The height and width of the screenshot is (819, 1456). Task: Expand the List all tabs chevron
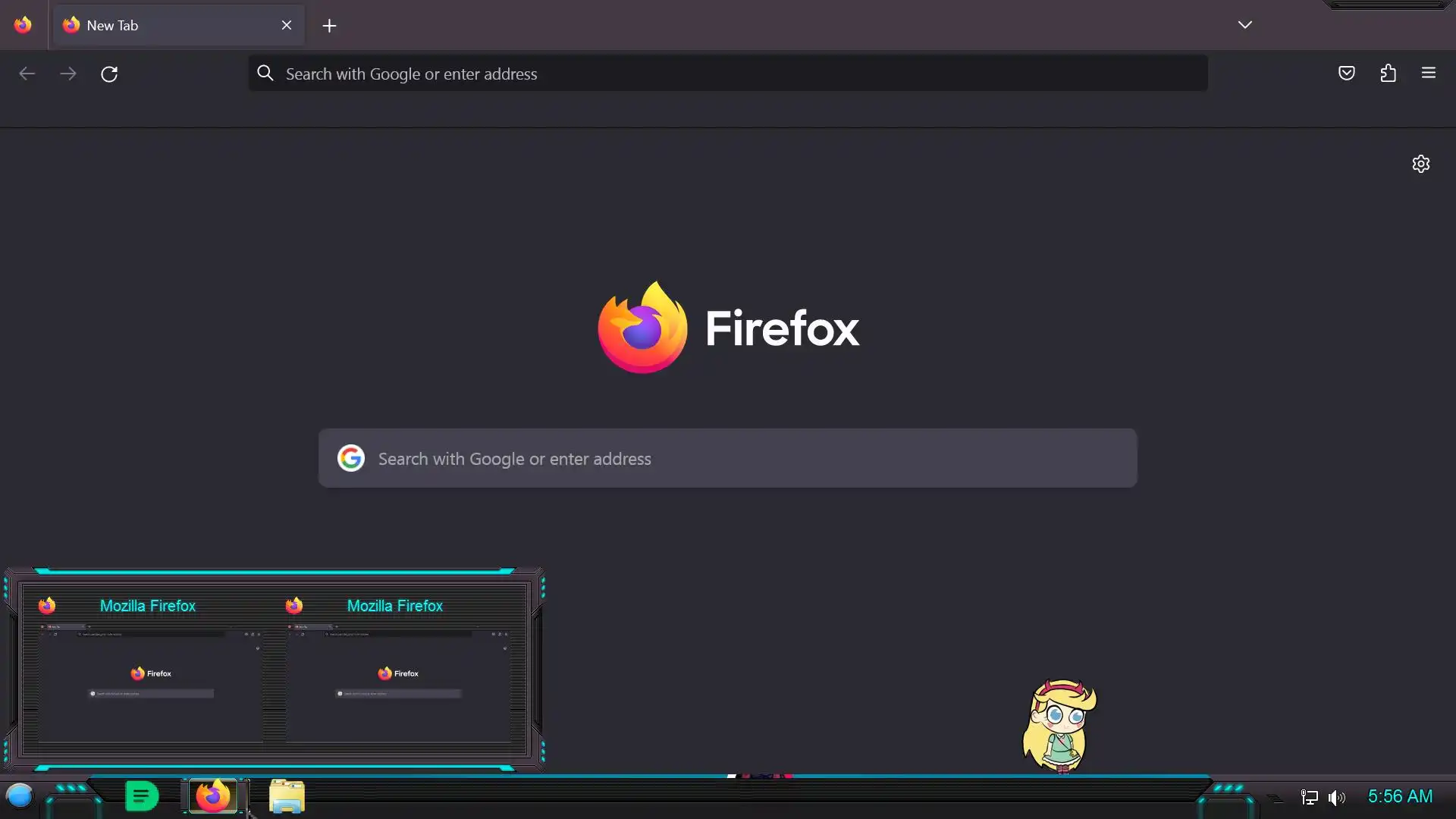(x=1244, y=25)
